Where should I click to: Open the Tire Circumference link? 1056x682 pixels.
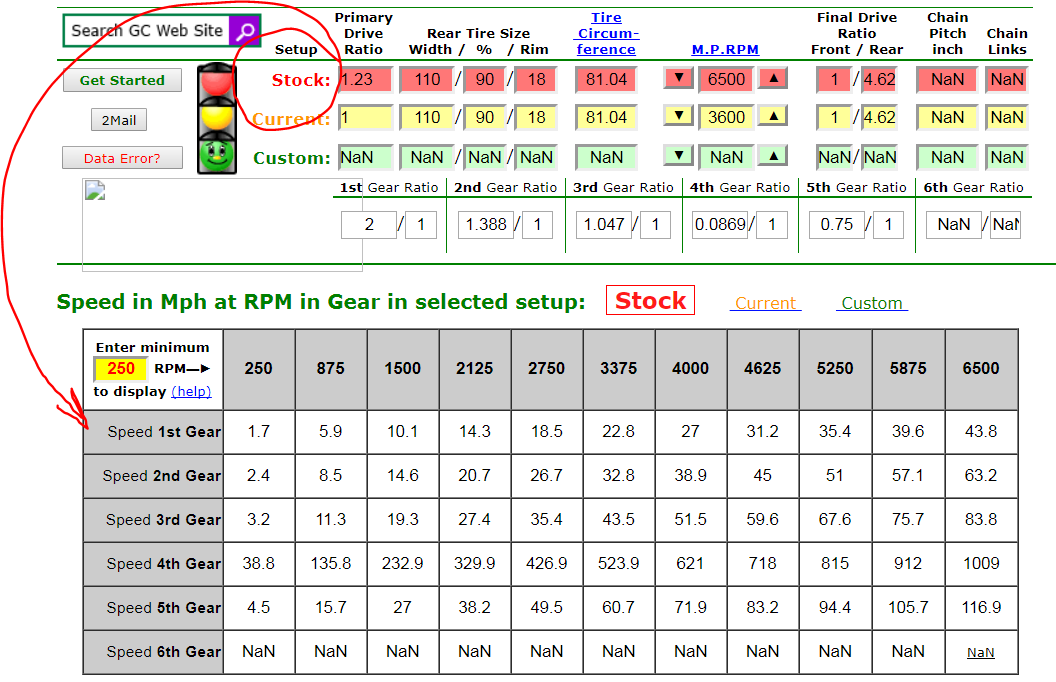[606, 33]
